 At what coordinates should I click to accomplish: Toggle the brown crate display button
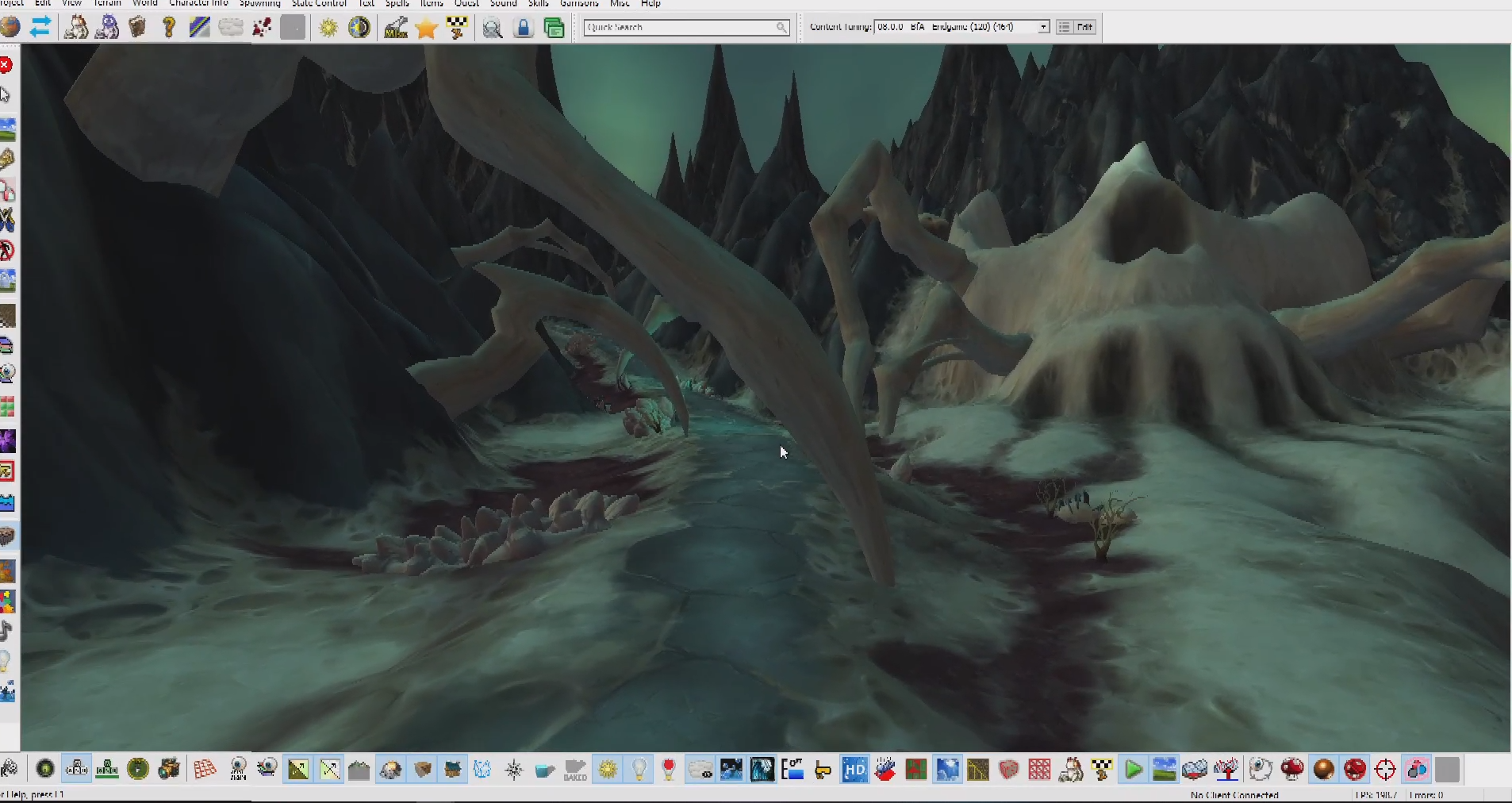click(x=423, y=769)
